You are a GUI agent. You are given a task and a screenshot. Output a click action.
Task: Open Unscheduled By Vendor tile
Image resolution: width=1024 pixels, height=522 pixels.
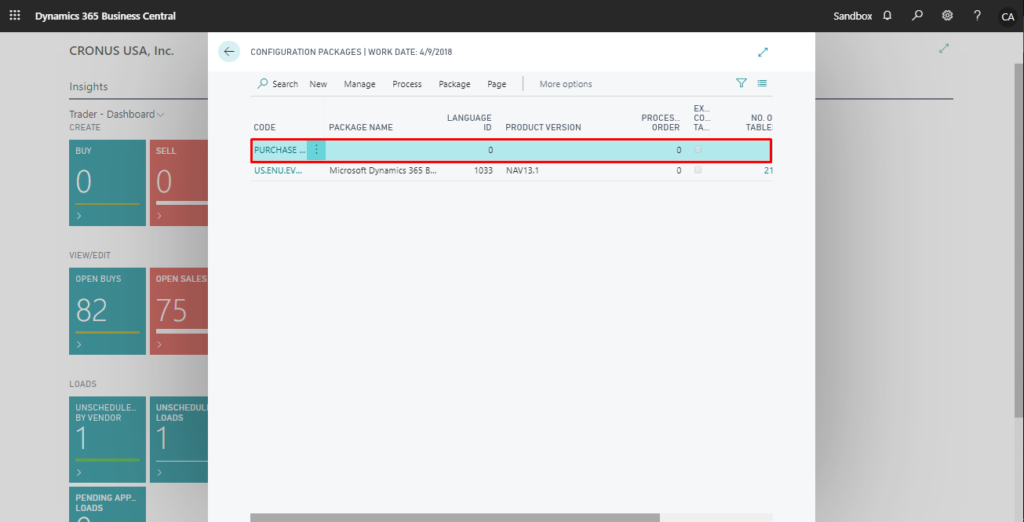click(x=108, y=440)
